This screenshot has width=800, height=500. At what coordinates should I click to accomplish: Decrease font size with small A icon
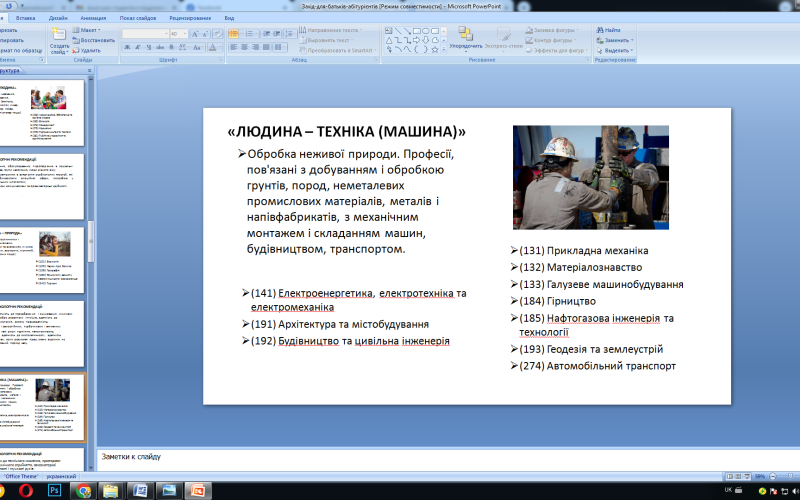tap(205, 34)
